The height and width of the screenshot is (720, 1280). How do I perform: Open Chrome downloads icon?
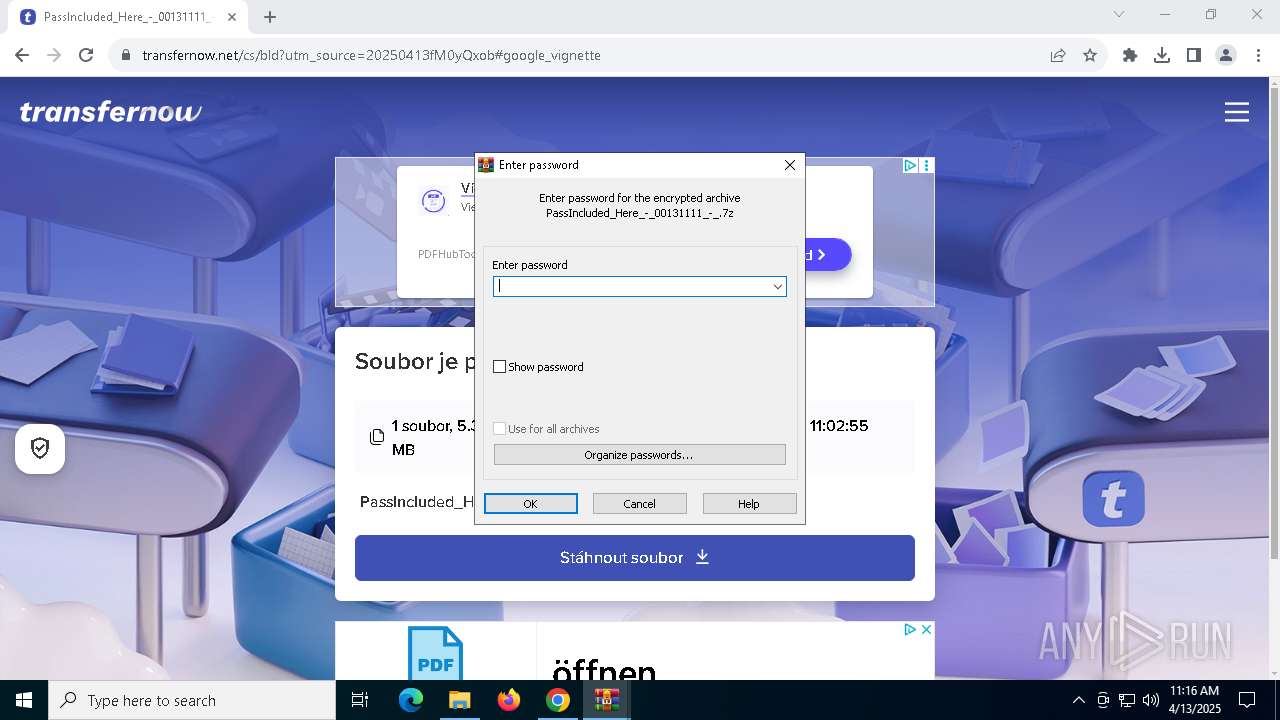click(1162, 56)
